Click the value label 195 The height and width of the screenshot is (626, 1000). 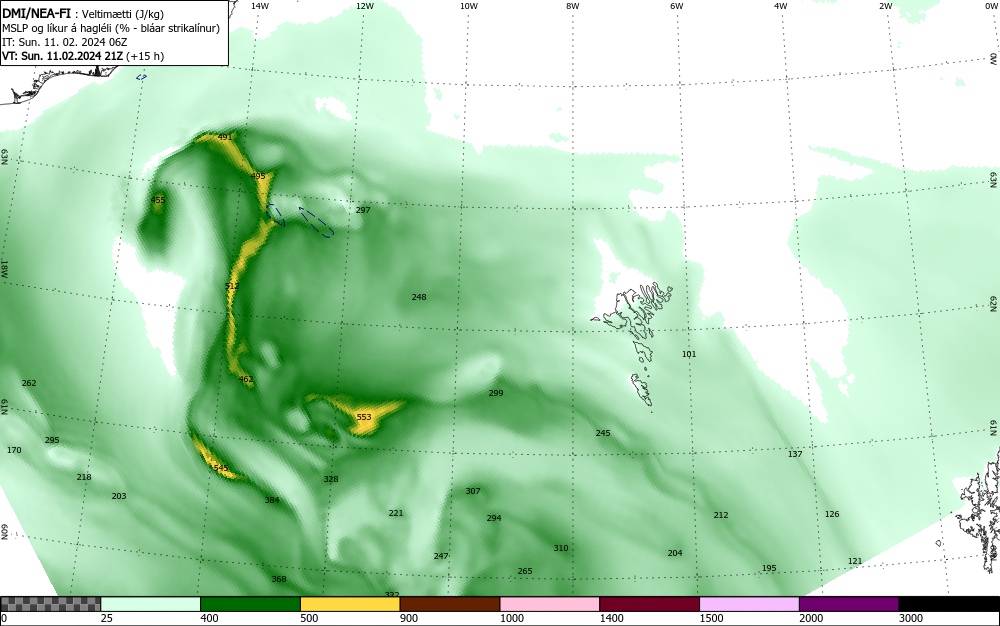pos(769,569)
